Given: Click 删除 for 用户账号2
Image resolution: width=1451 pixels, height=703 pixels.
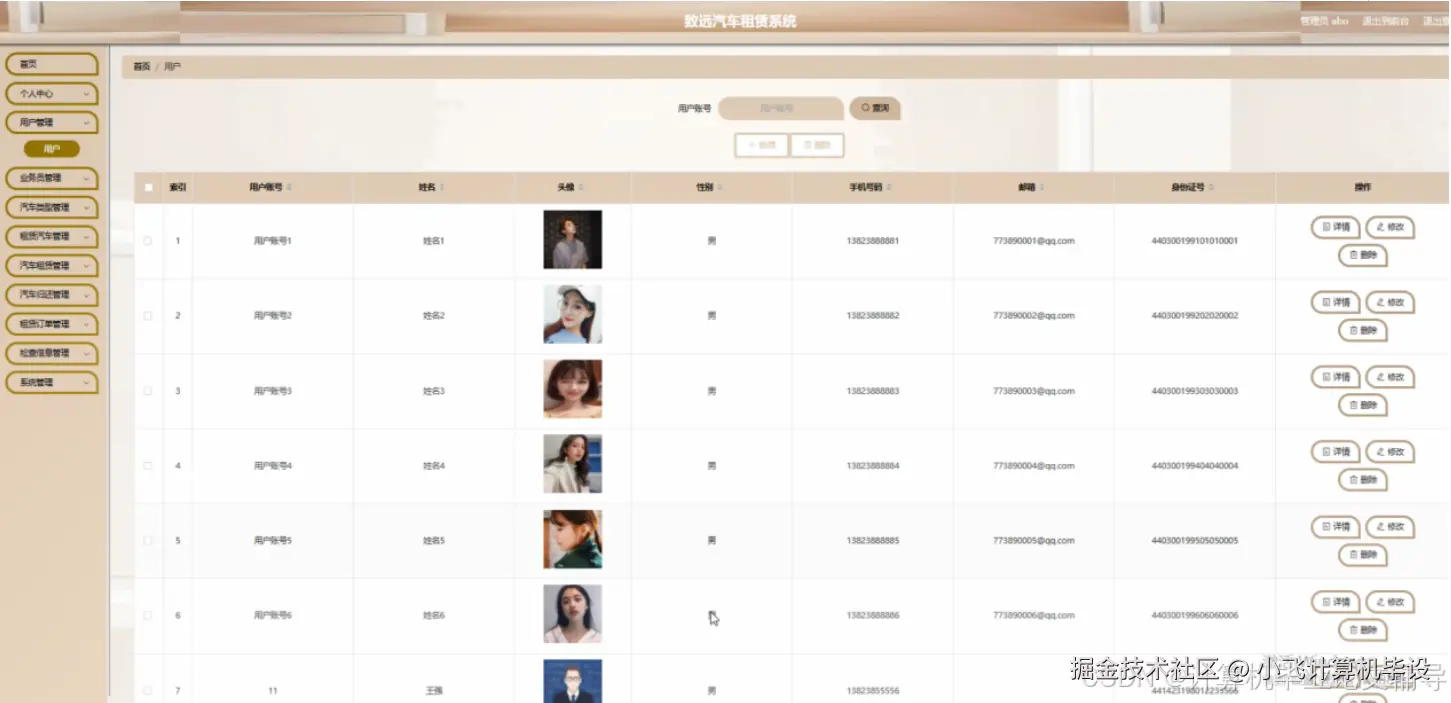Looking at the screenshot, I should click(x=1363, y=330).
